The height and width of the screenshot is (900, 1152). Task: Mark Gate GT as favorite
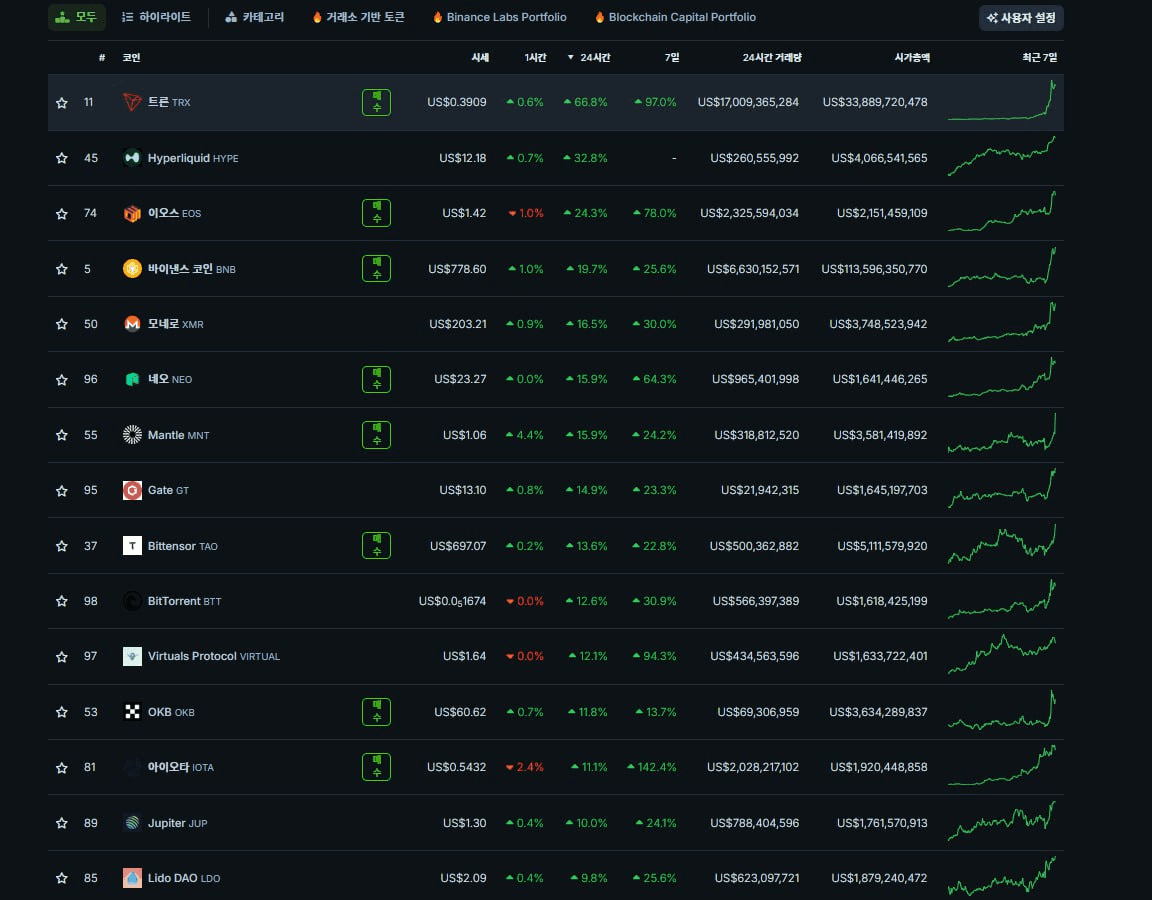point(62,491)
